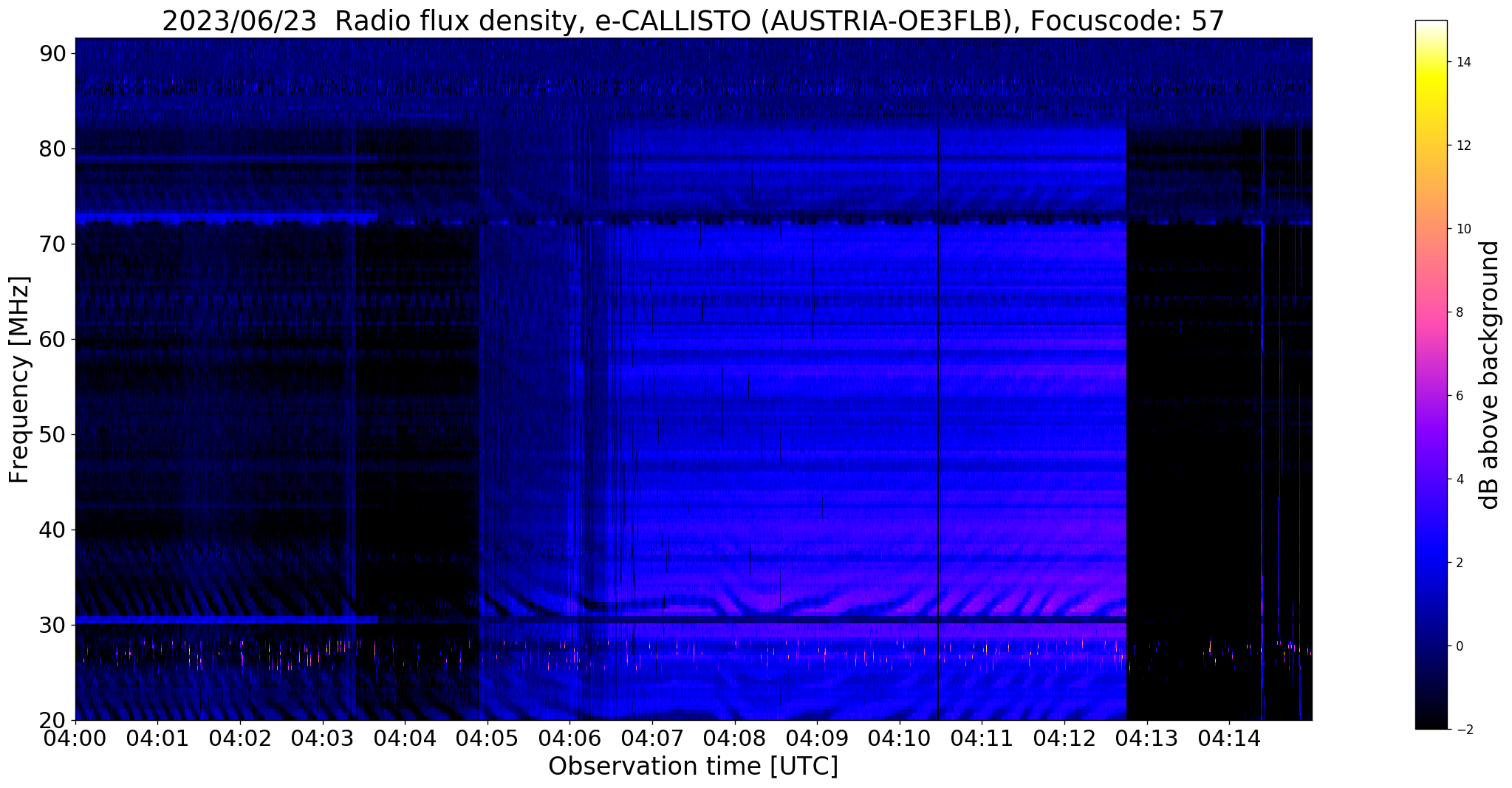
Task: Click the 04:08 time tick label
Action: (x=735, y=738)
